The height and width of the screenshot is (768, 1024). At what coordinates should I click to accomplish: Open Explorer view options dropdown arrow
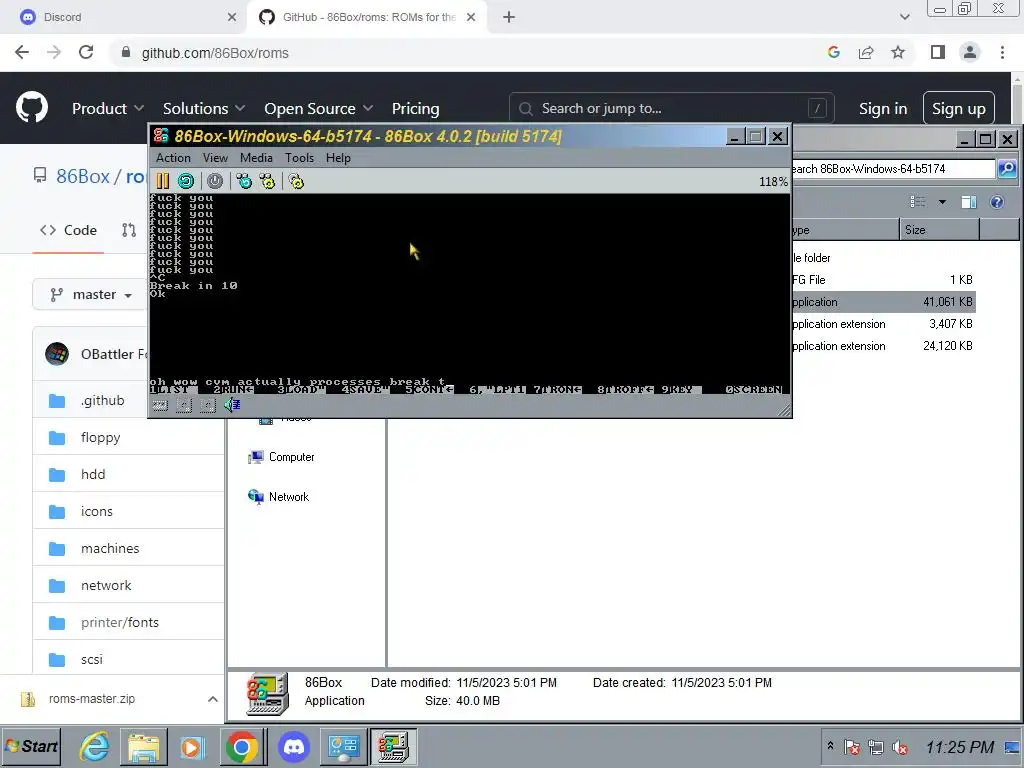[942, 202]
